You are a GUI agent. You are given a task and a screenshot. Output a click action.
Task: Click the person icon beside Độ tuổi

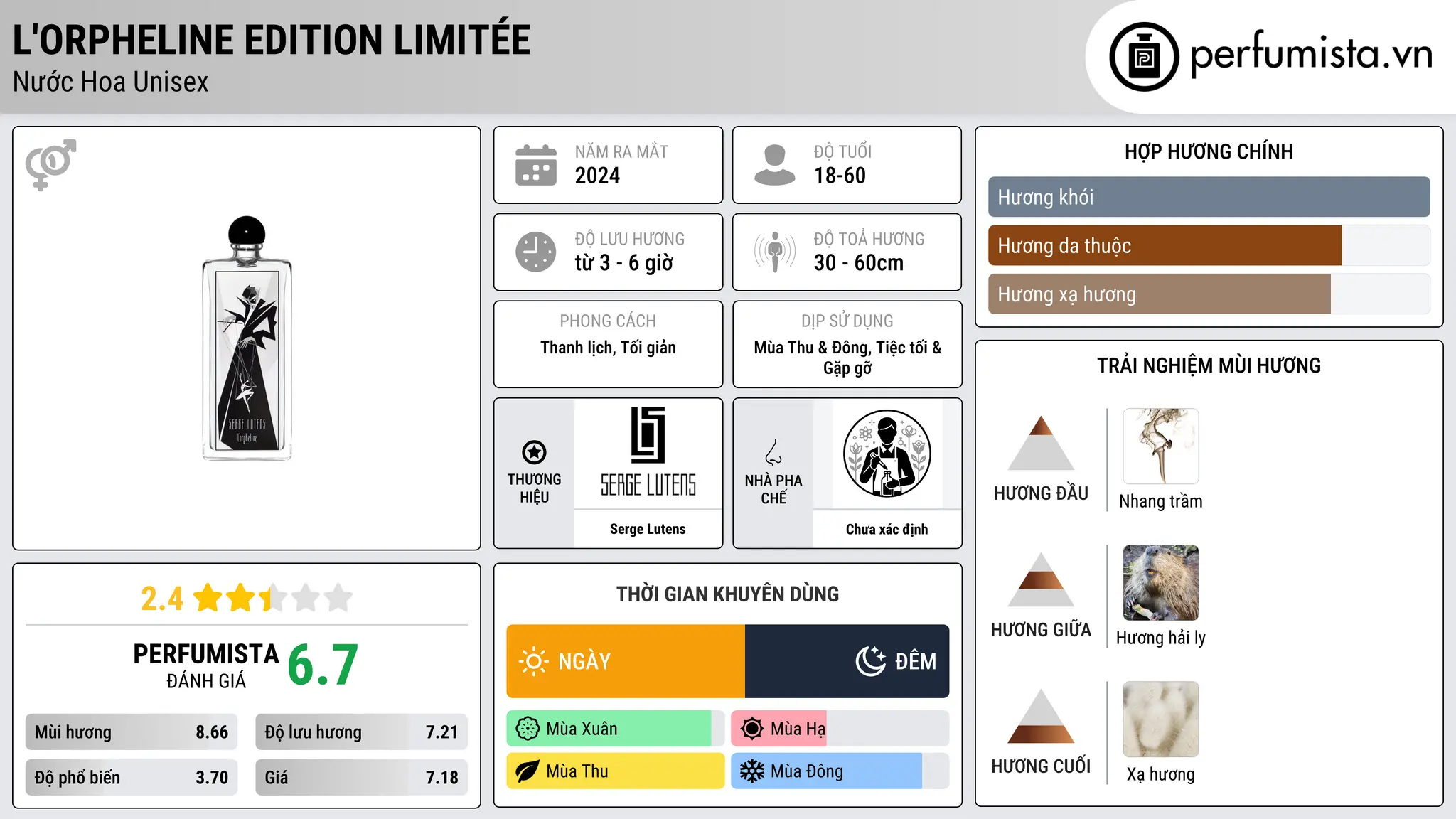[x=774, y=165]
